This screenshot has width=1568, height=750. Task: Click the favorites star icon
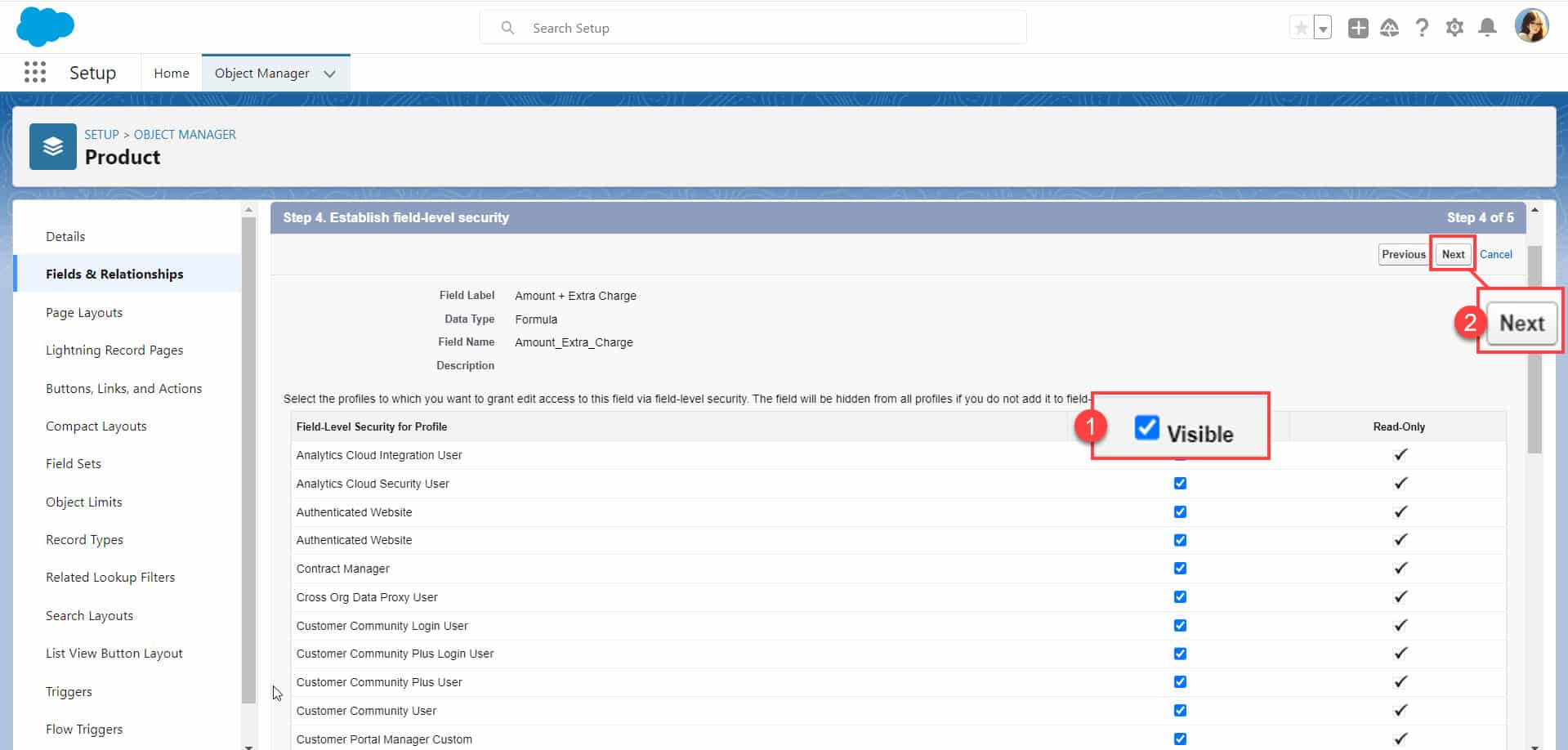pyautogui.click(x=1301, y=28)
